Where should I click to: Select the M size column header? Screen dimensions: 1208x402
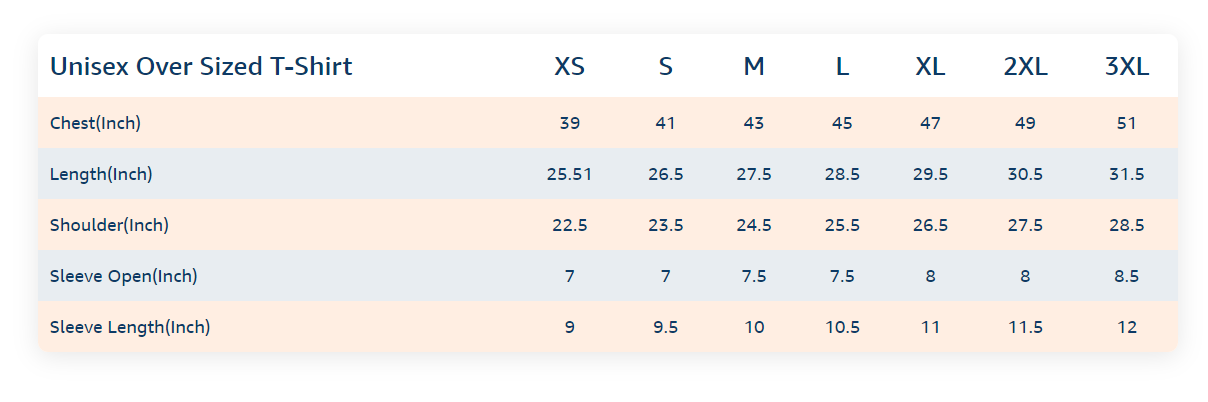pos(754,67)
